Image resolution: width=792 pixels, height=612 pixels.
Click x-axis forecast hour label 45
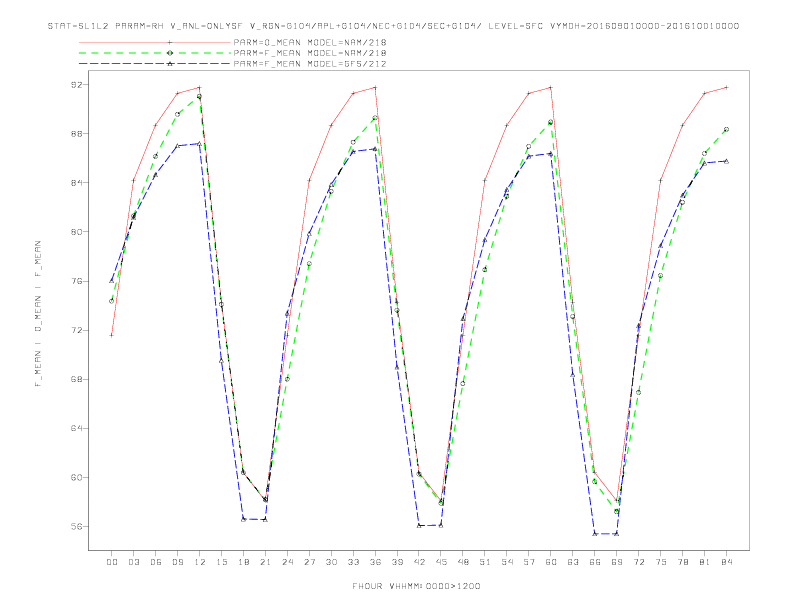(x=441, y=562)
